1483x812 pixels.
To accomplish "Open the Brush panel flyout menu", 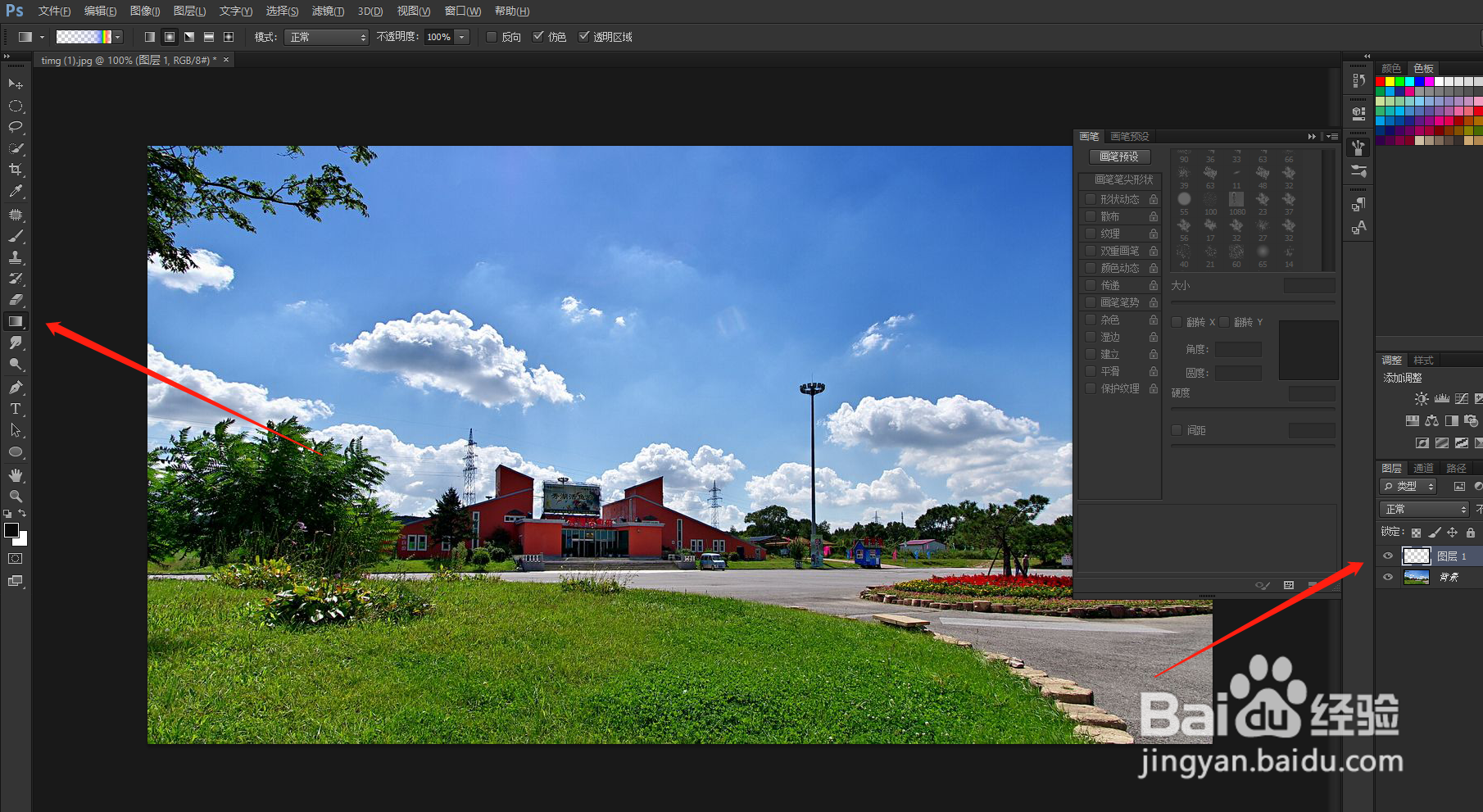I will (1332, 137).
